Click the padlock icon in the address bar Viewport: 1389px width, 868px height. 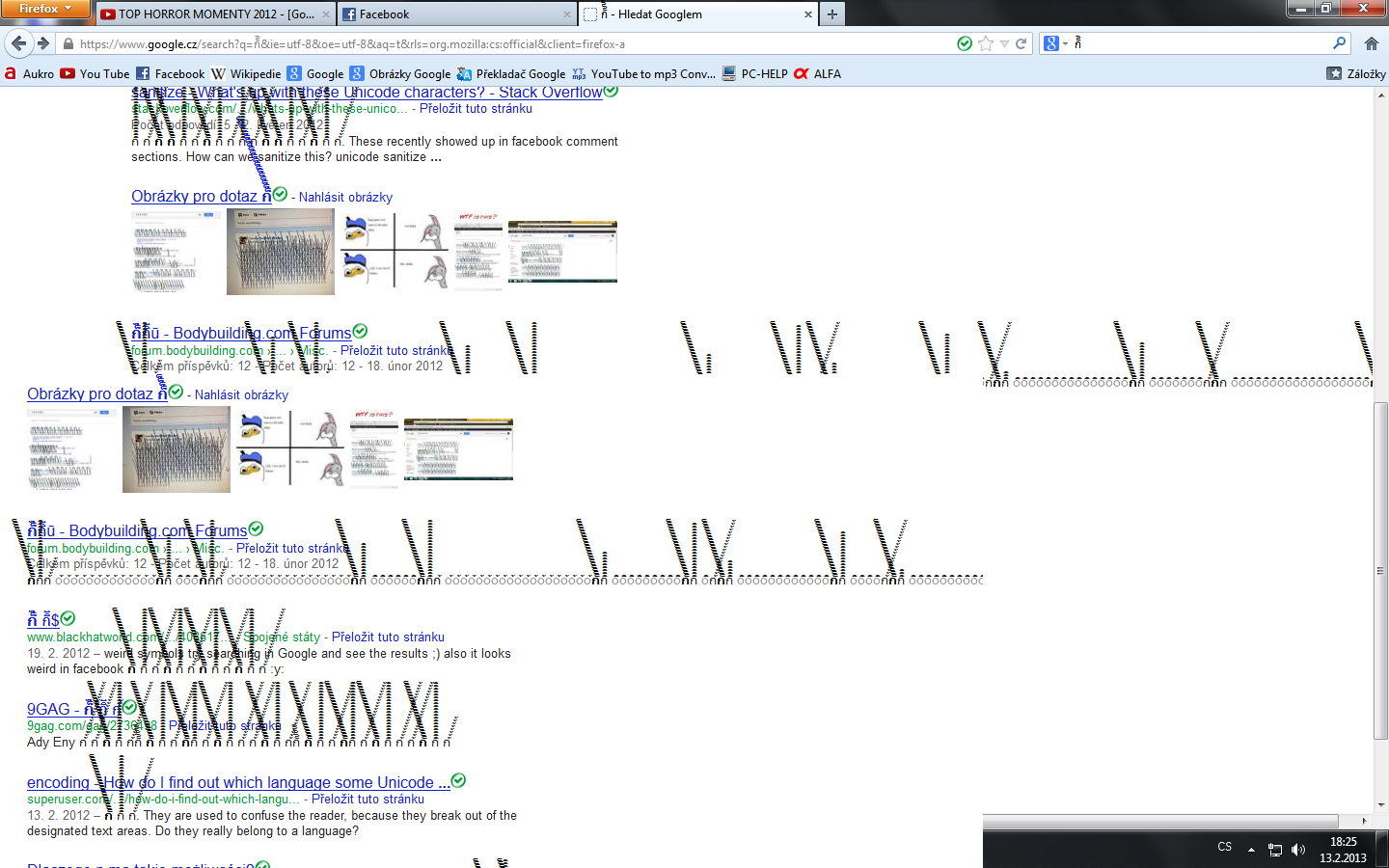[x=68, y=44]
